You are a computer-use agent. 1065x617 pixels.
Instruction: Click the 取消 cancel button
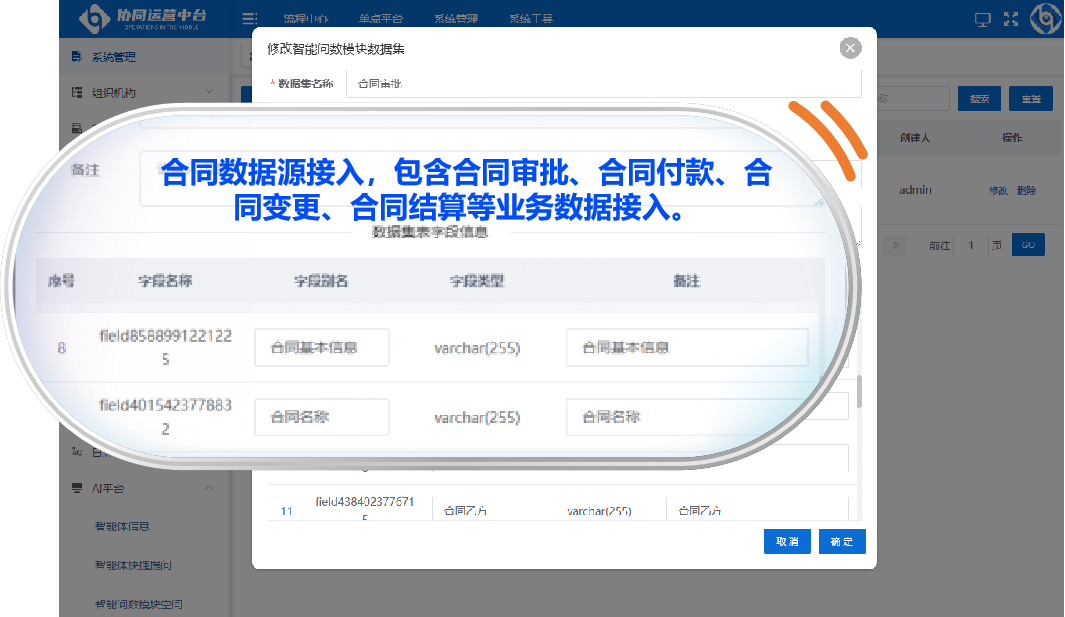click(x=787, y=541)
